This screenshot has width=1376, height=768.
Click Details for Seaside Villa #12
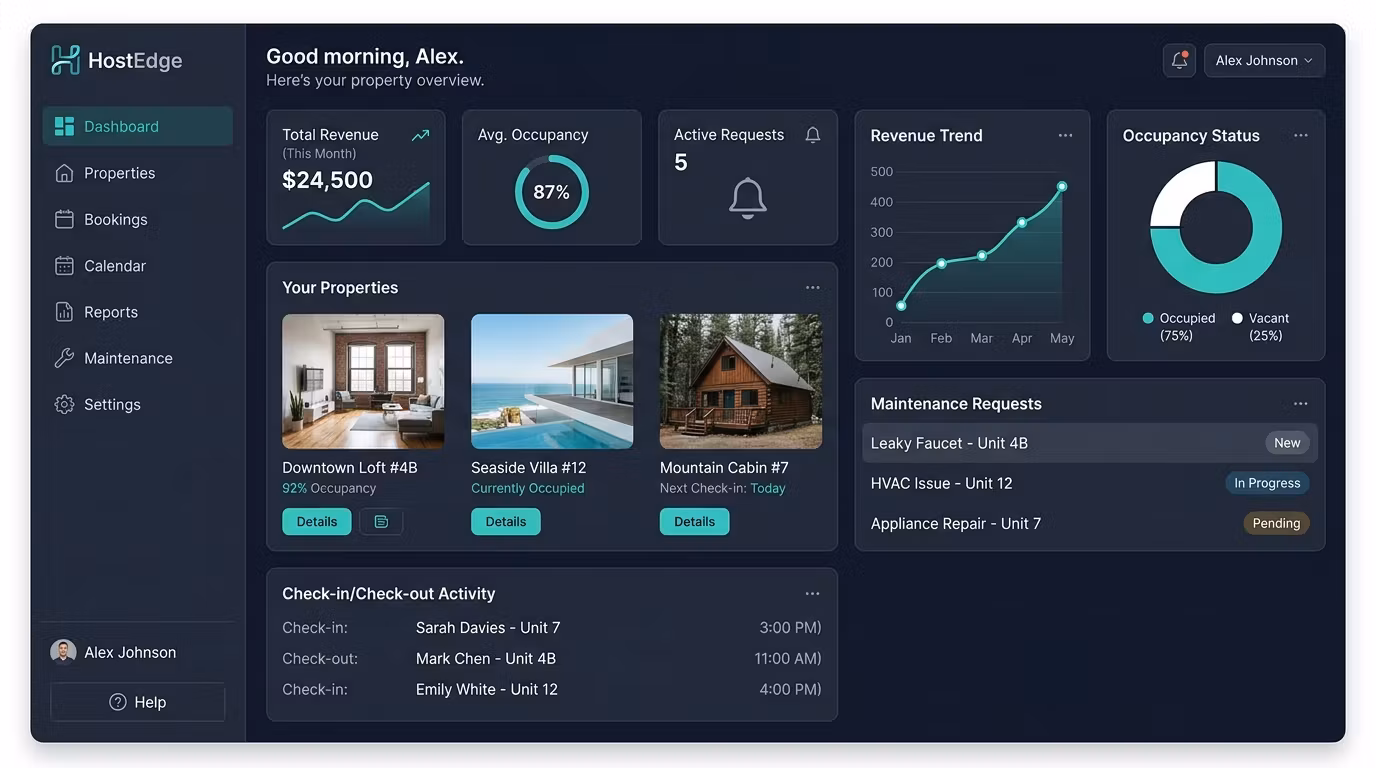506,521
